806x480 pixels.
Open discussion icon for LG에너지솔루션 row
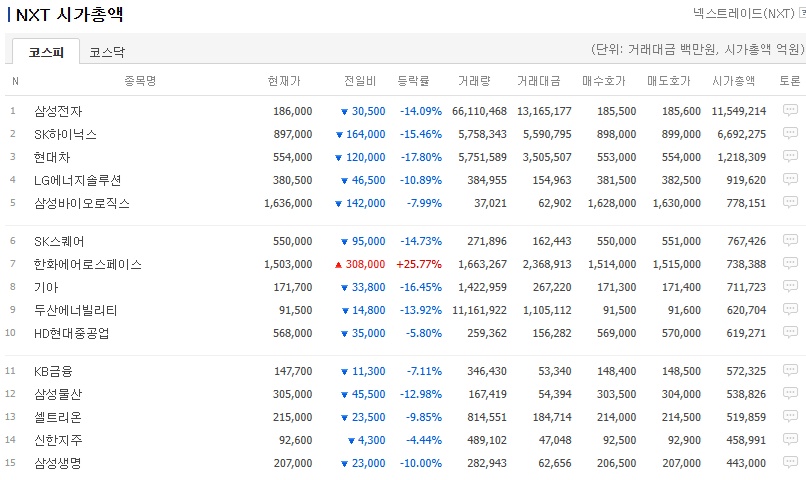tap(790, 179)
